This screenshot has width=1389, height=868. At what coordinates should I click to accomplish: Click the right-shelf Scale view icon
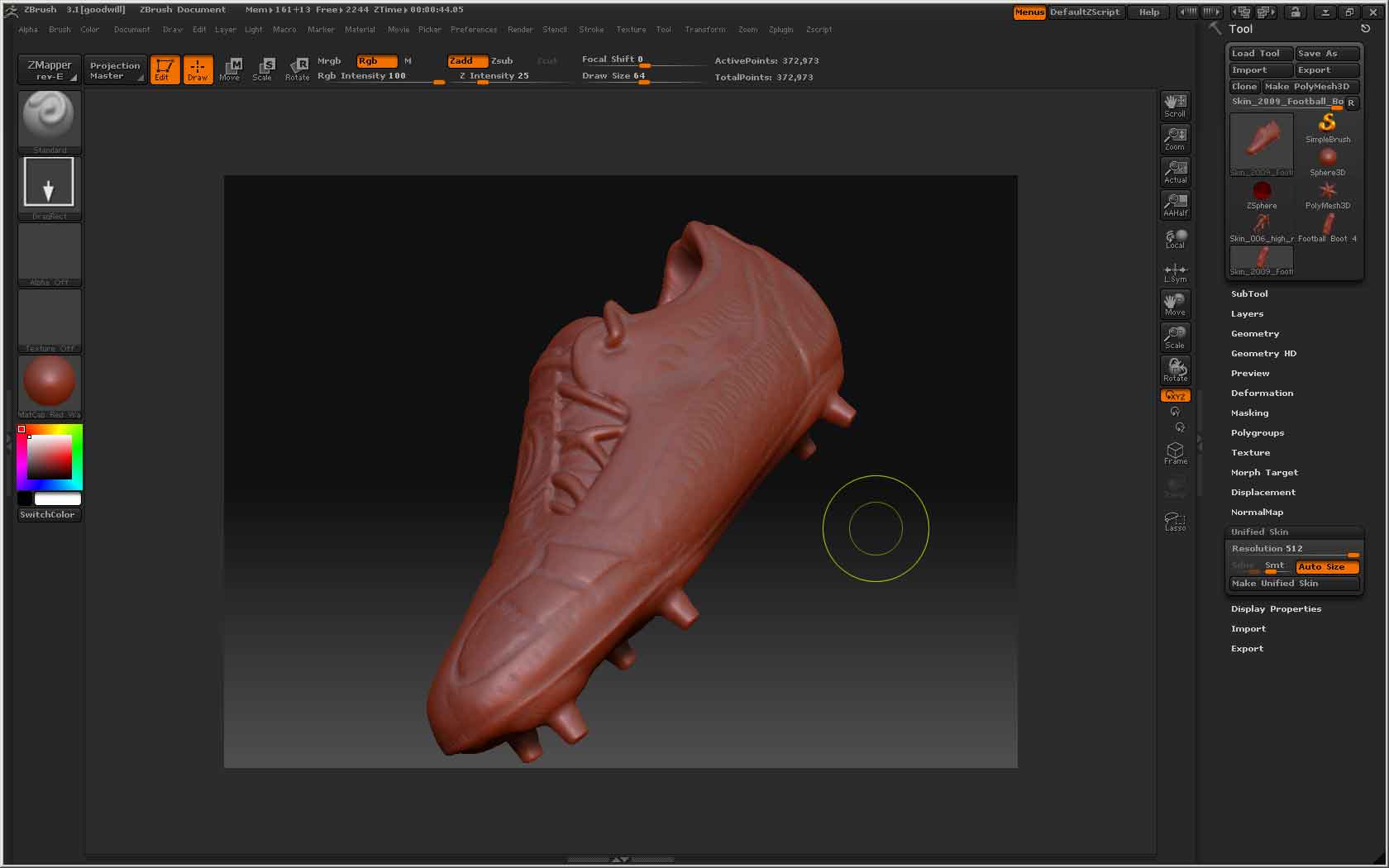[x=1175, y=336]
